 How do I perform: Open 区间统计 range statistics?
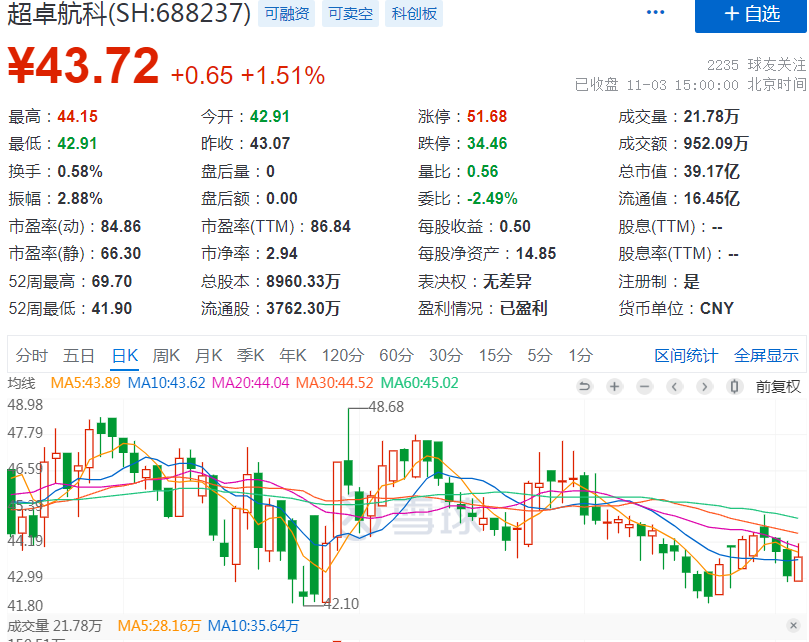(x=686, y=356)
